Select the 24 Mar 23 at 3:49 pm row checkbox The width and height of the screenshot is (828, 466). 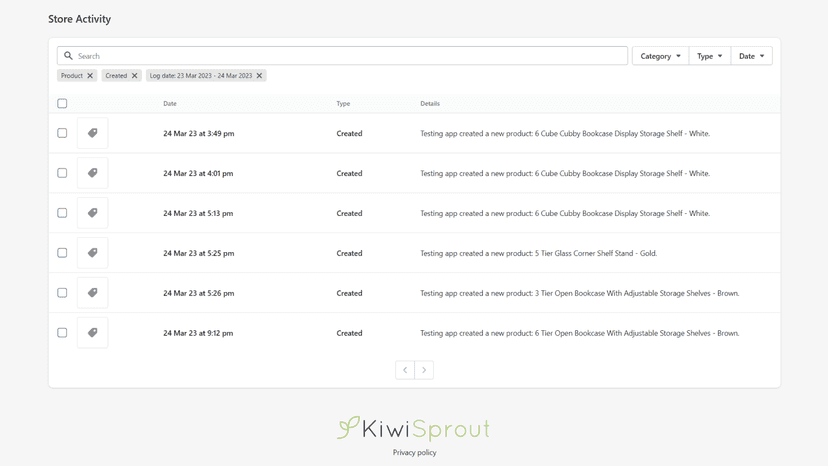pyautogui.click(x=62, y=133)
